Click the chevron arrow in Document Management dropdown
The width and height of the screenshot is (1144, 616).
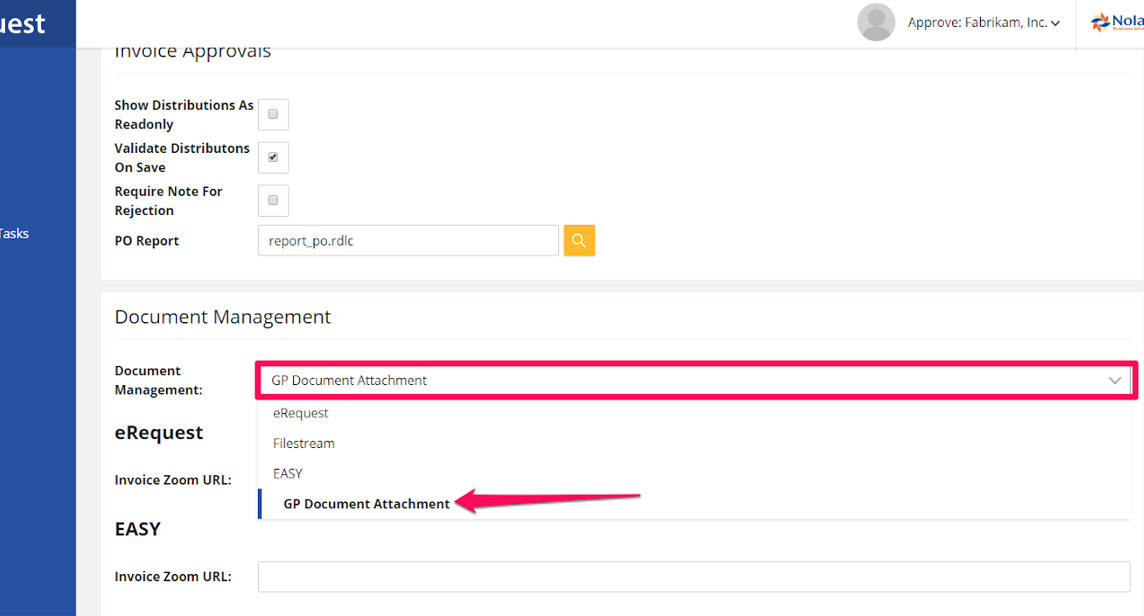click(x=1114, y=381)
